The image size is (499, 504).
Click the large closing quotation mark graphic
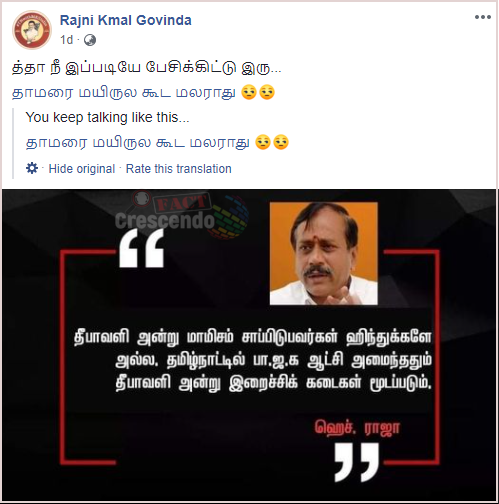tap(357, 462)
